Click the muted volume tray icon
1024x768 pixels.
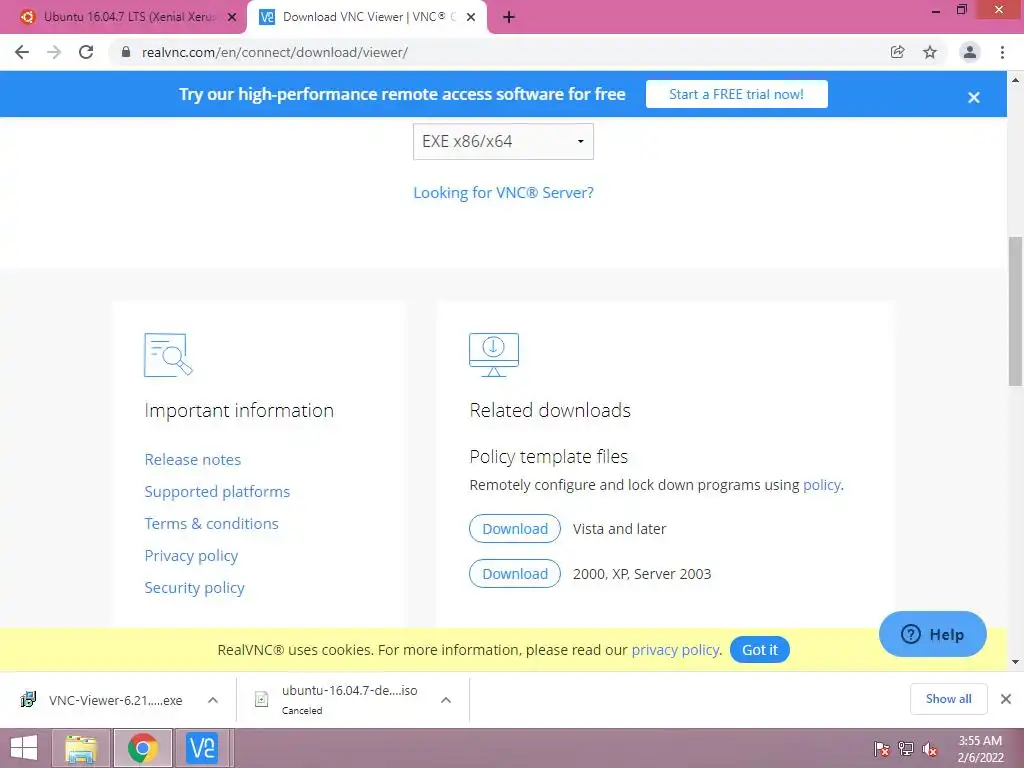930,749
